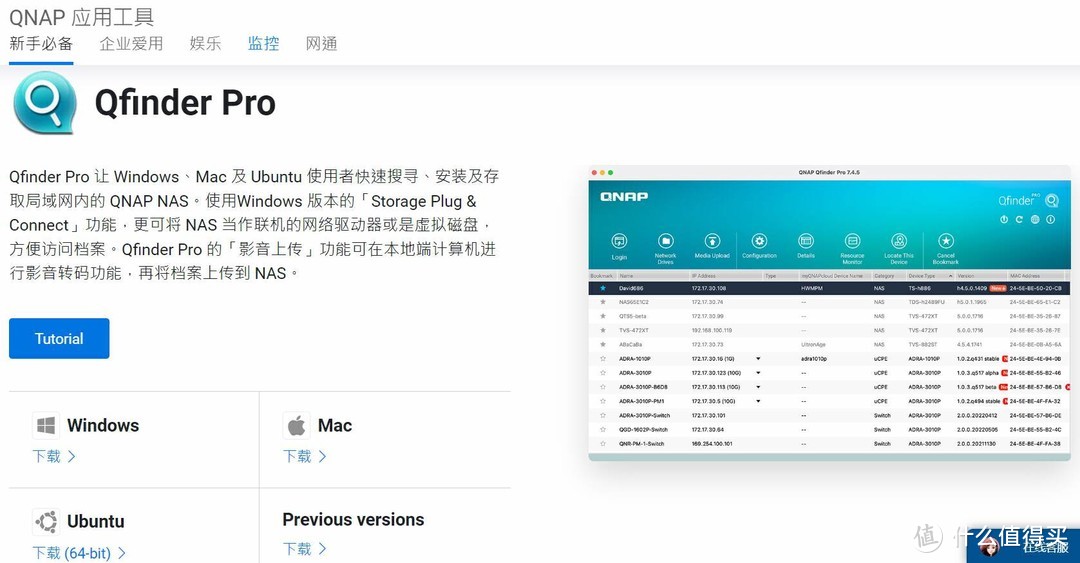Image resolution: width=1080 pixels, height=563 pixels.
Task: Click the Windows logo icon
Action: tap(45, 426)
